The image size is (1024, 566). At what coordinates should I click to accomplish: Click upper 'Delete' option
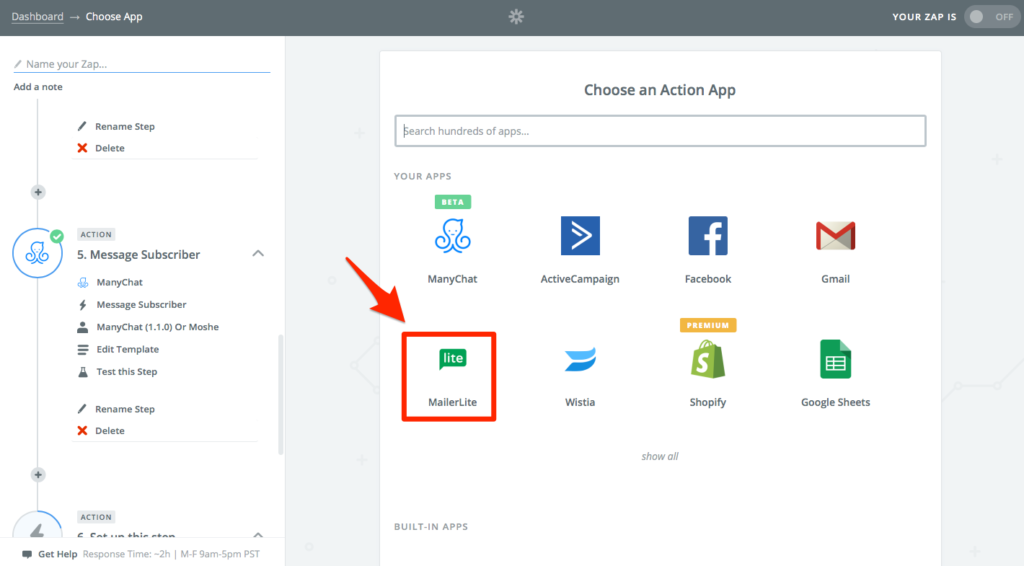coord(110,148)
